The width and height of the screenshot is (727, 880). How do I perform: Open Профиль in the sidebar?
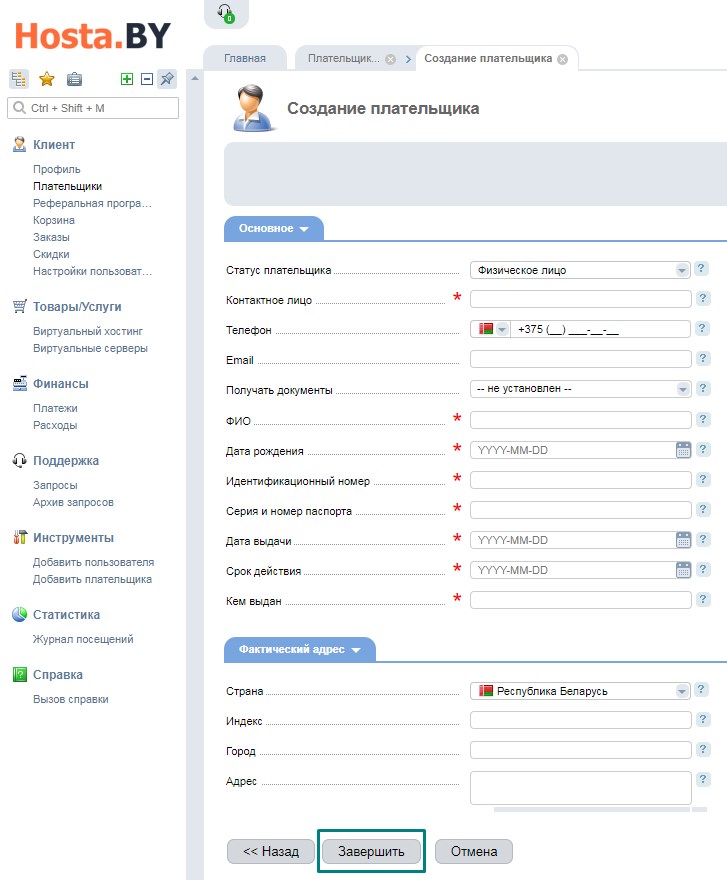(57, 169)
